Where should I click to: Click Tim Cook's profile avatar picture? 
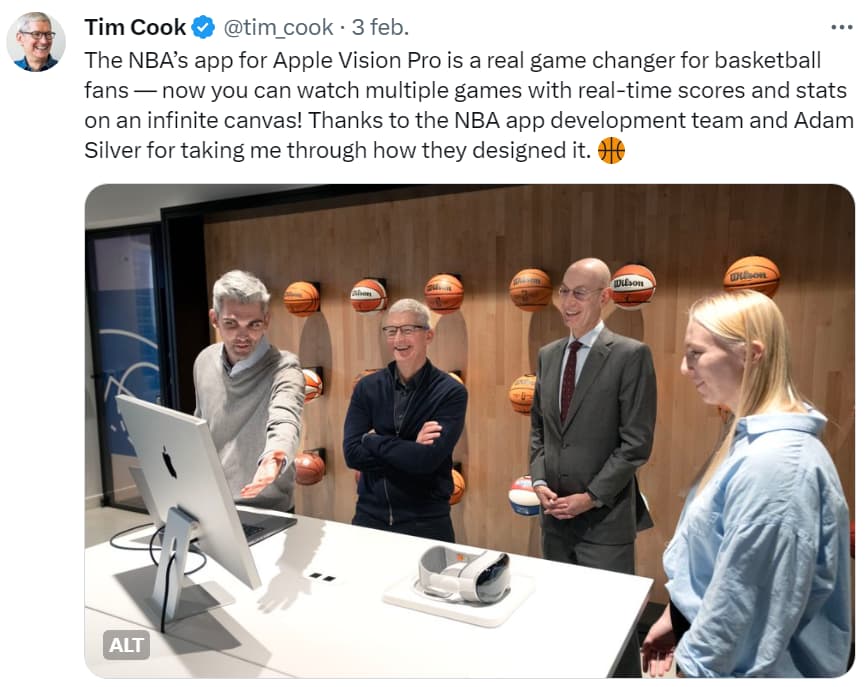(36, 41)
